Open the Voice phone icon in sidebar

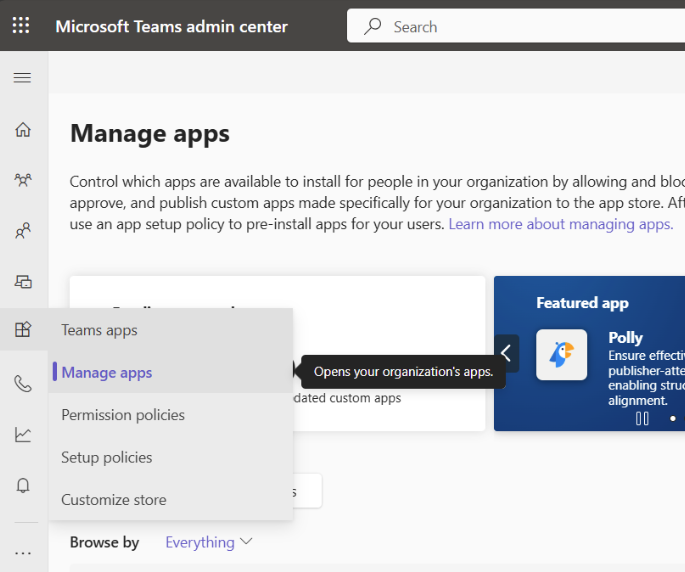tap(23, 384)
